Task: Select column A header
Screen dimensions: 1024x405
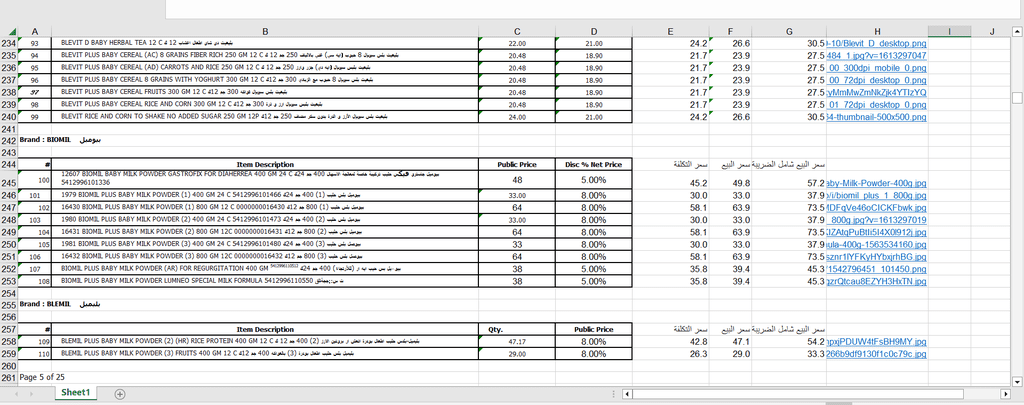Action: [35, 31]
